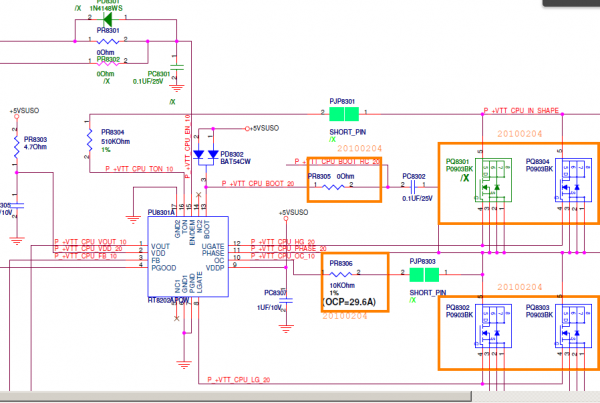Click net label P_+VTT_CPU_VOUT_10
Viewport: 600px width, 403px height.
click(90, 241)
